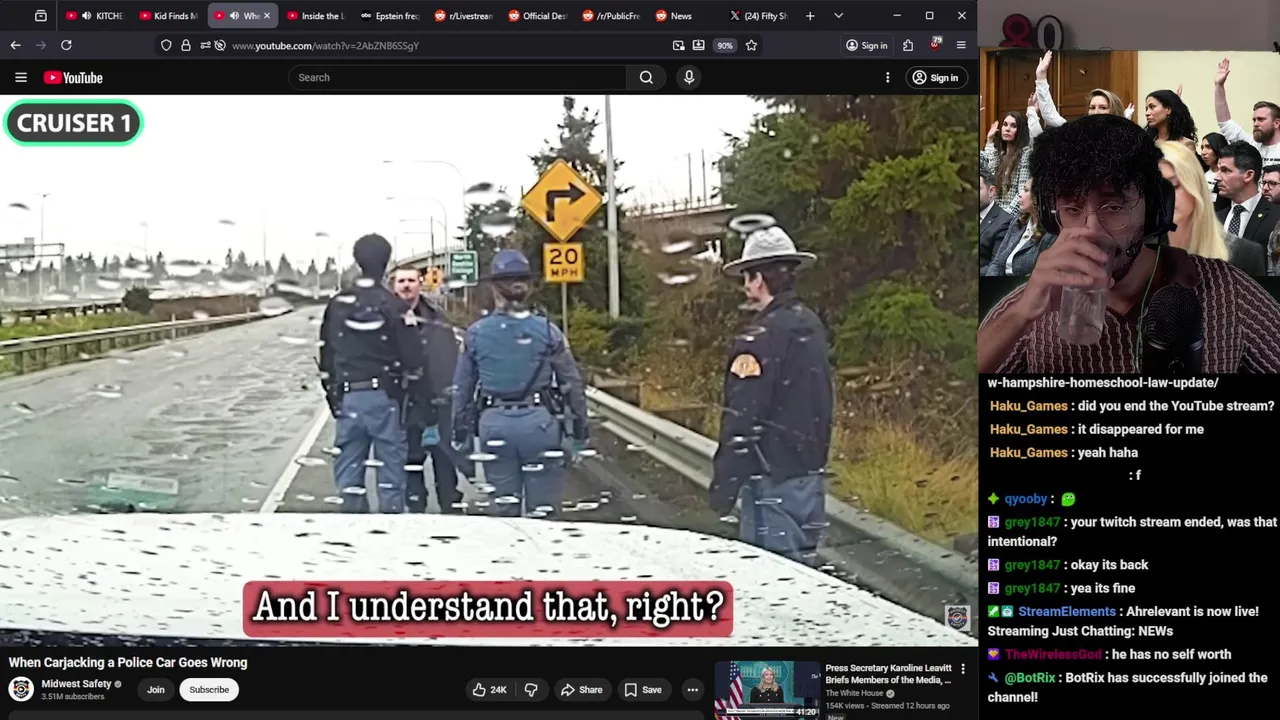1280x720 pixels.
Task: Open picture-in-picture icon in address bar
Action: tap(678, 45)
